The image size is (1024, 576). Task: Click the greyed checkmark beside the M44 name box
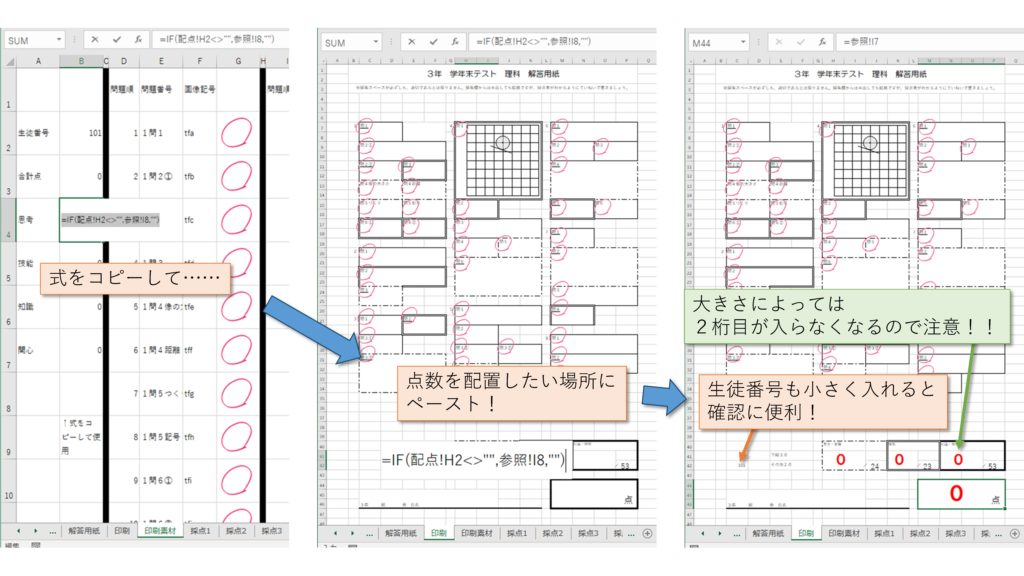[801, 42]
